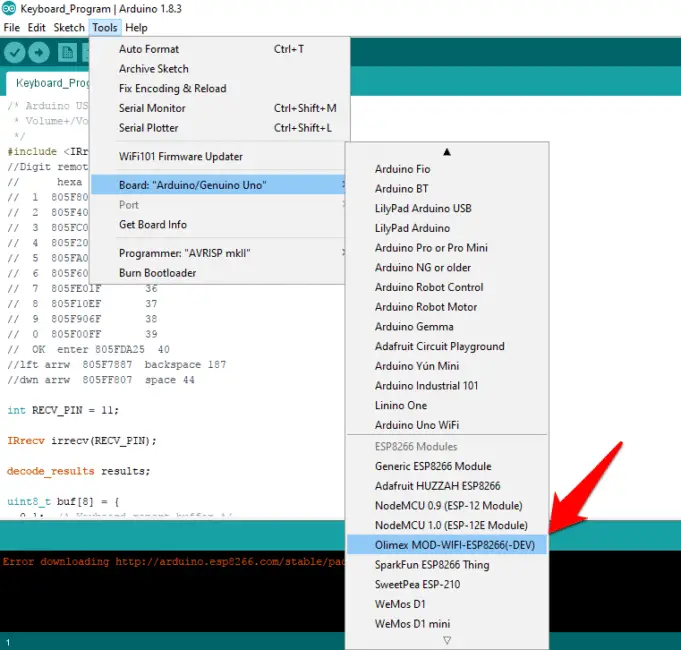The width and height of the screenshot is (681, 650).
Task: Open the Sketch menu
Action: click(x=69, y=27)
